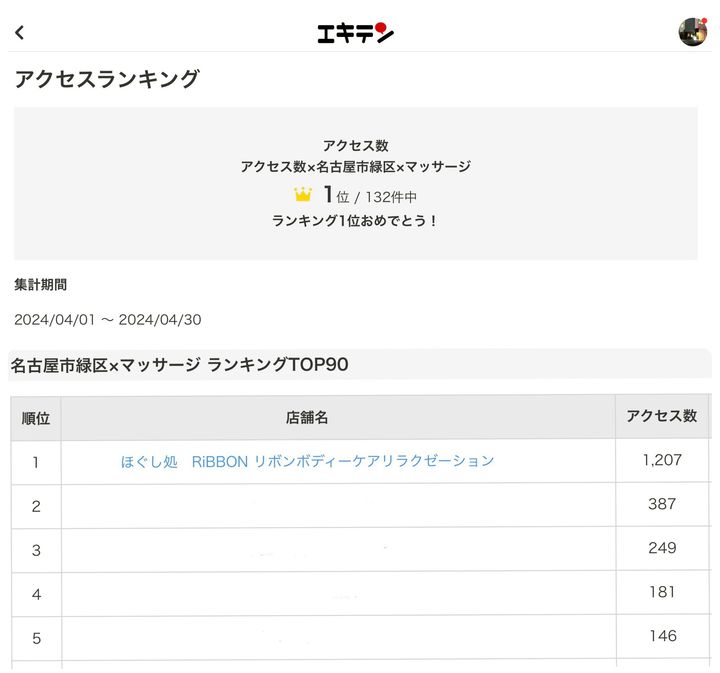Click the 2024/04/01 〜 2024/04/30 date range
This screenshot has width=720, height=673.
pyautogui.click(x=106, y=320)
